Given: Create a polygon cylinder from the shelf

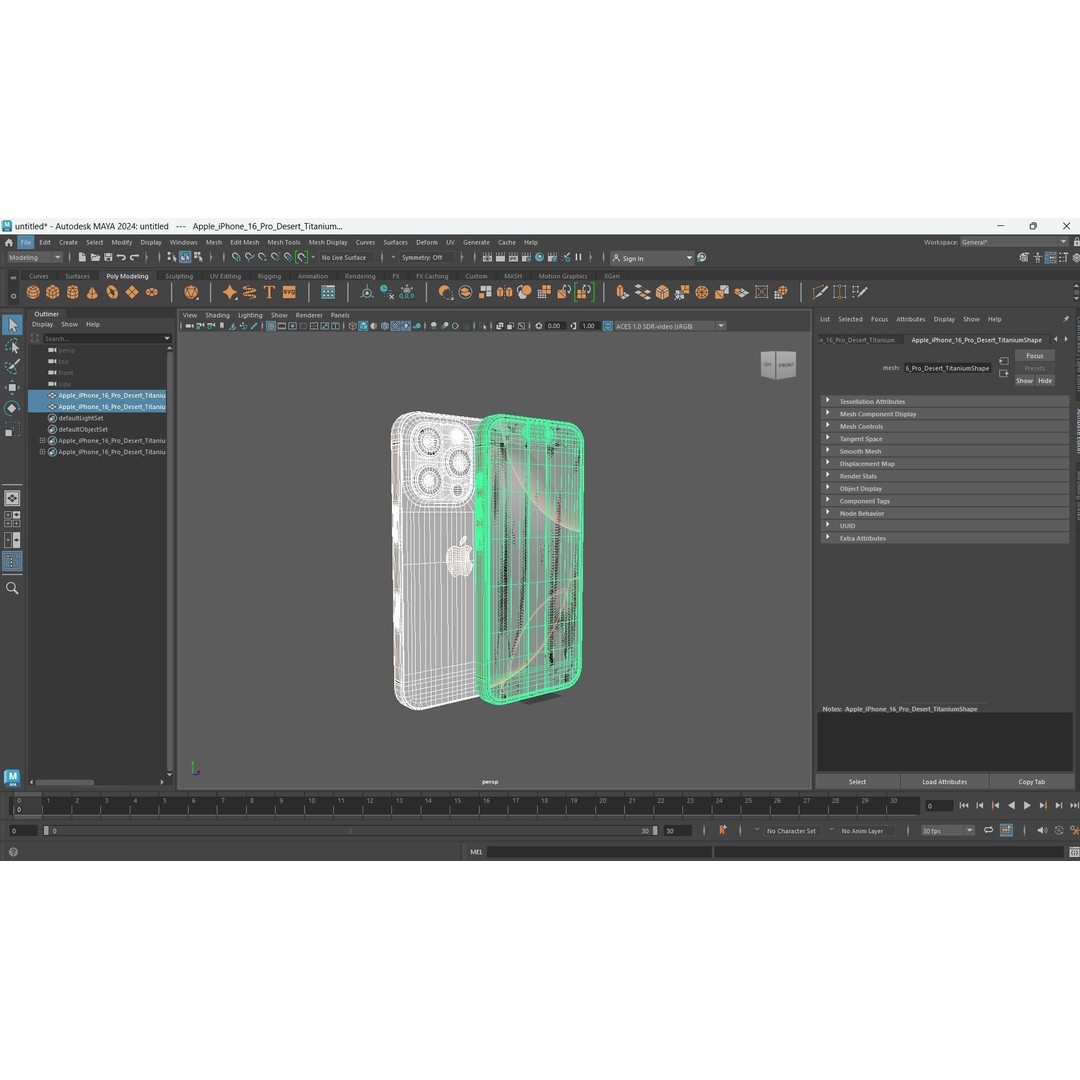Looking at the screenshot, I should [x=72, y=292].
